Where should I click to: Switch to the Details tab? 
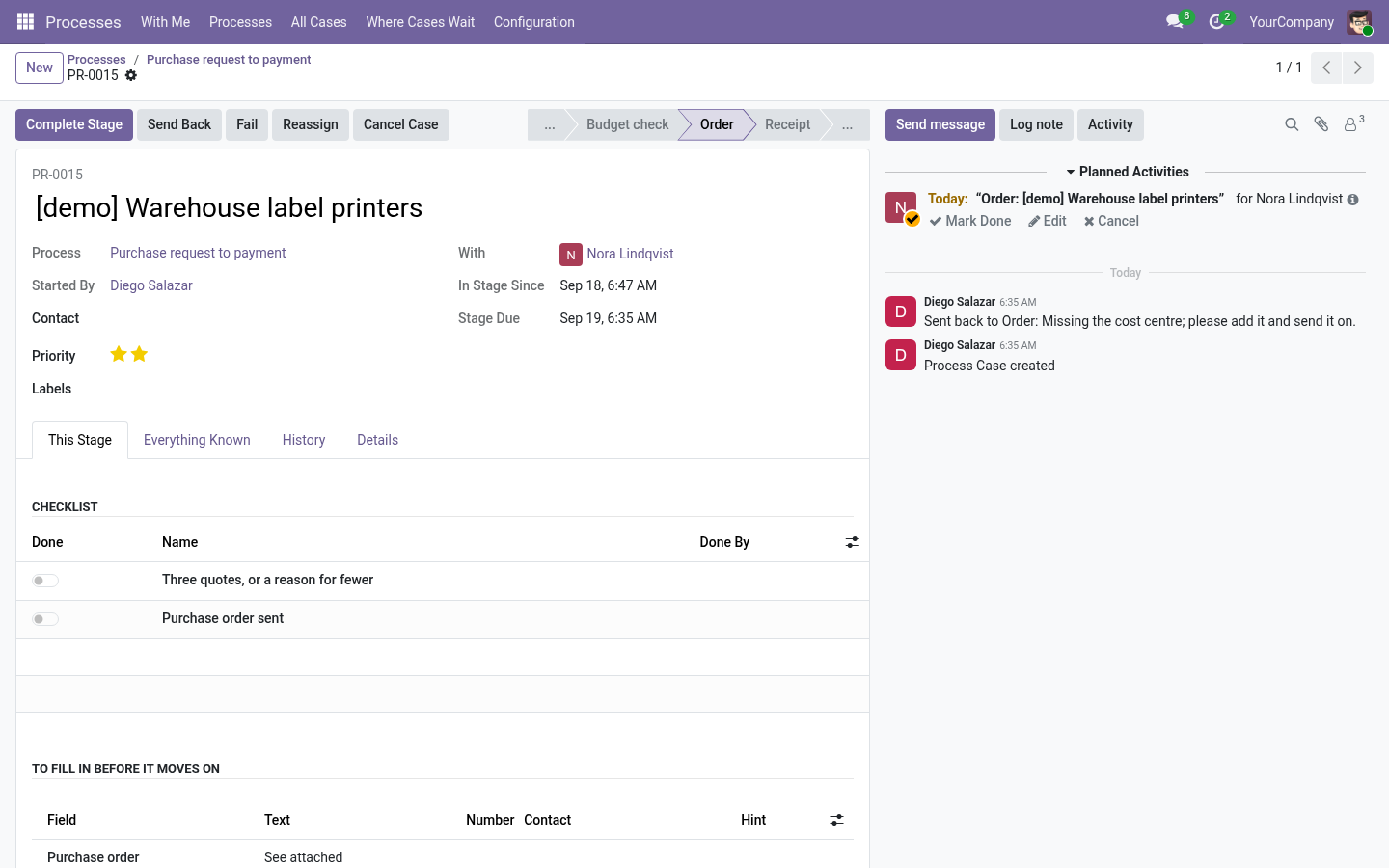click(x=377, y=440)
